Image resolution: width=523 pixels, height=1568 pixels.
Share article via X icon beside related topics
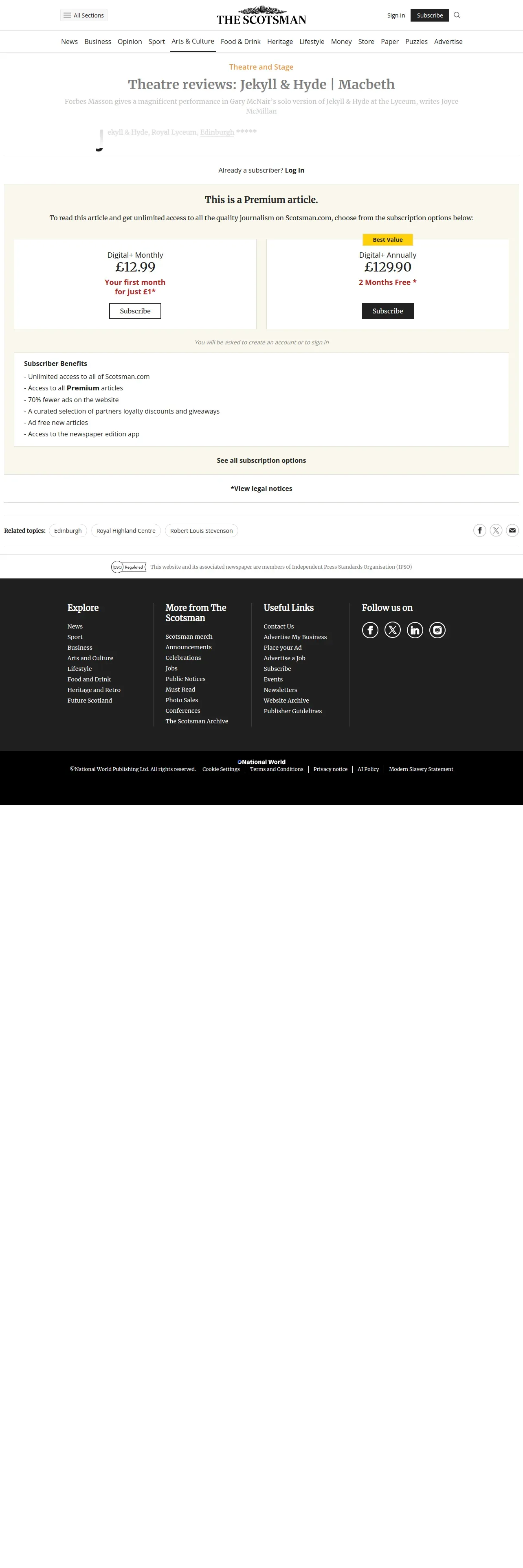pos(496,530)
